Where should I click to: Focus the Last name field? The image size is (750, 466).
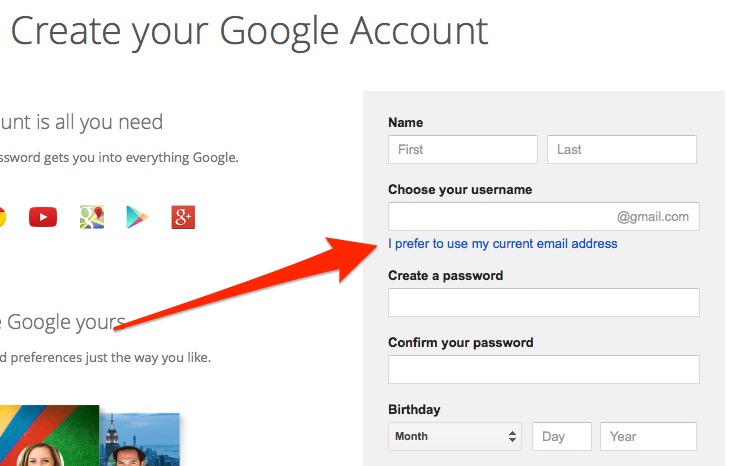tap(621, 150)
